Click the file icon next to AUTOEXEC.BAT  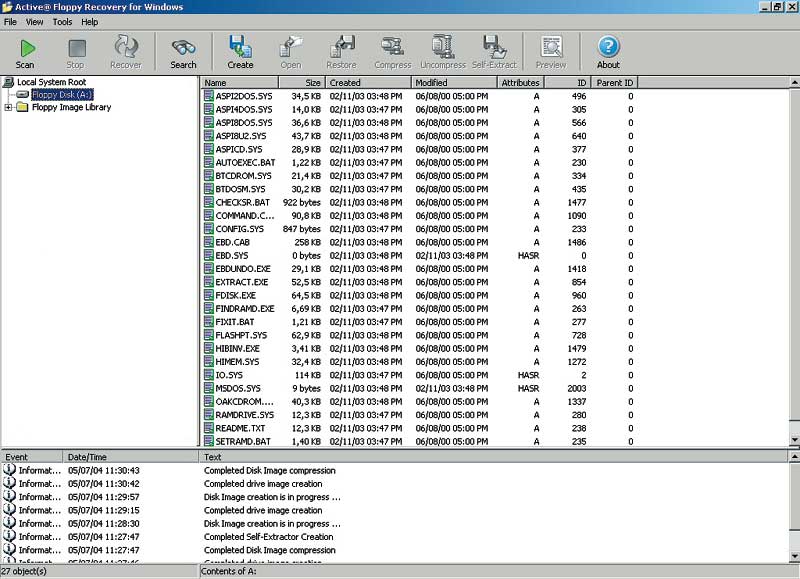pyautogui.click(x=209, y=162)
